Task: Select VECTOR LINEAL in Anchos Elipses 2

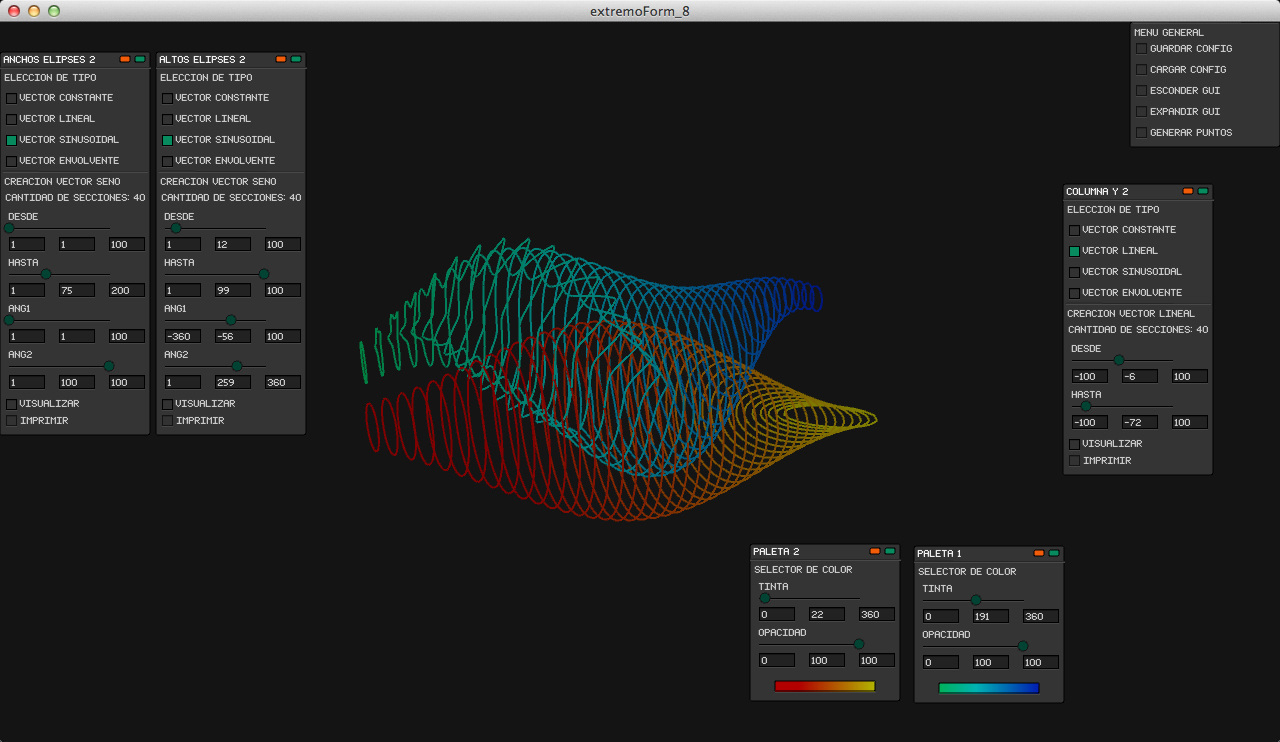Action: (x=11, y=119)
